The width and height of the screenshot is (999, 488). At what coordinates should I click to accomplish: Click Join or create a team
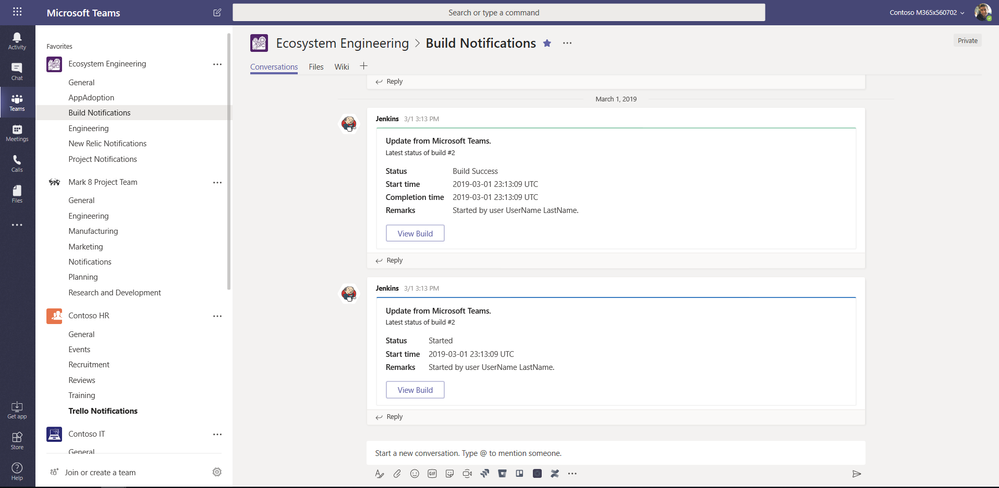93,472
